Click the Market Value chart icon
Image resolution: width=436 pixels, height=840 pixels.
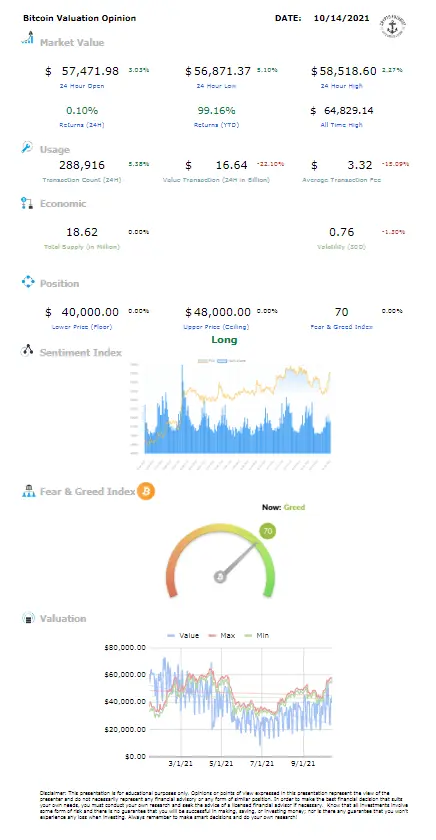coord(27,38)
